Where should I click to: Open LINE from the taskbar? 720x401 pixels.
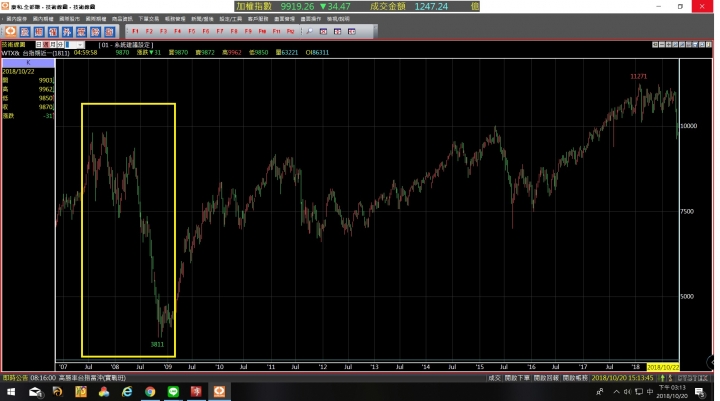(173, 392)
